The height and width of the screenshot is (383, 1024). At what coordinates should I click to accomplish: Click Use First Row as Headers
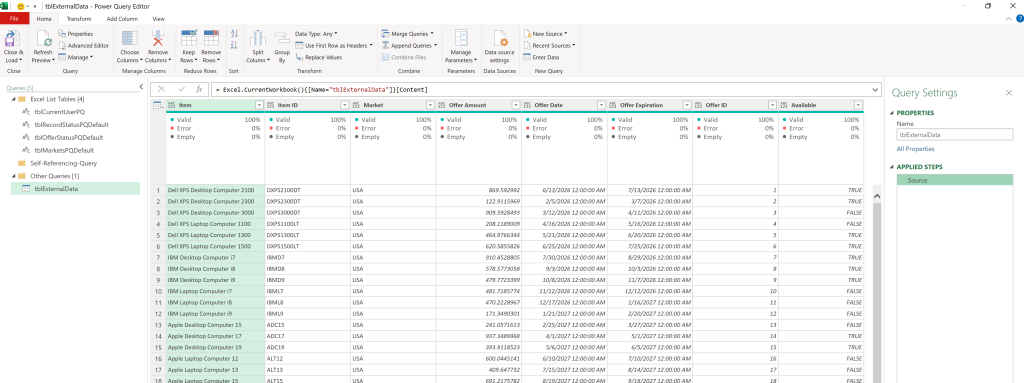click(334, 46)
